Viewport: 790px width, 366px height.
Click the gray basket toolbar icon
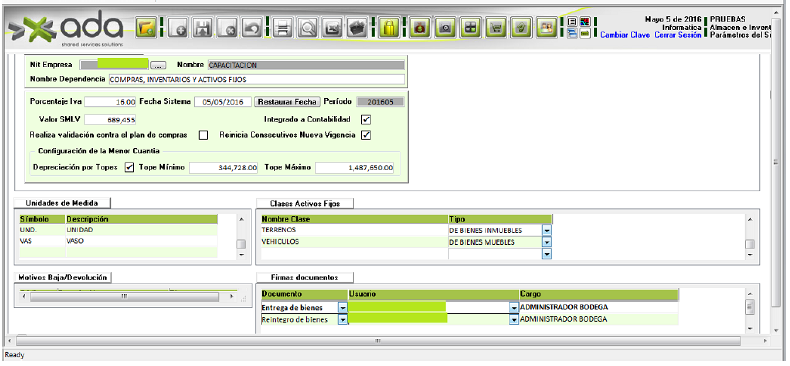[357, 28]
